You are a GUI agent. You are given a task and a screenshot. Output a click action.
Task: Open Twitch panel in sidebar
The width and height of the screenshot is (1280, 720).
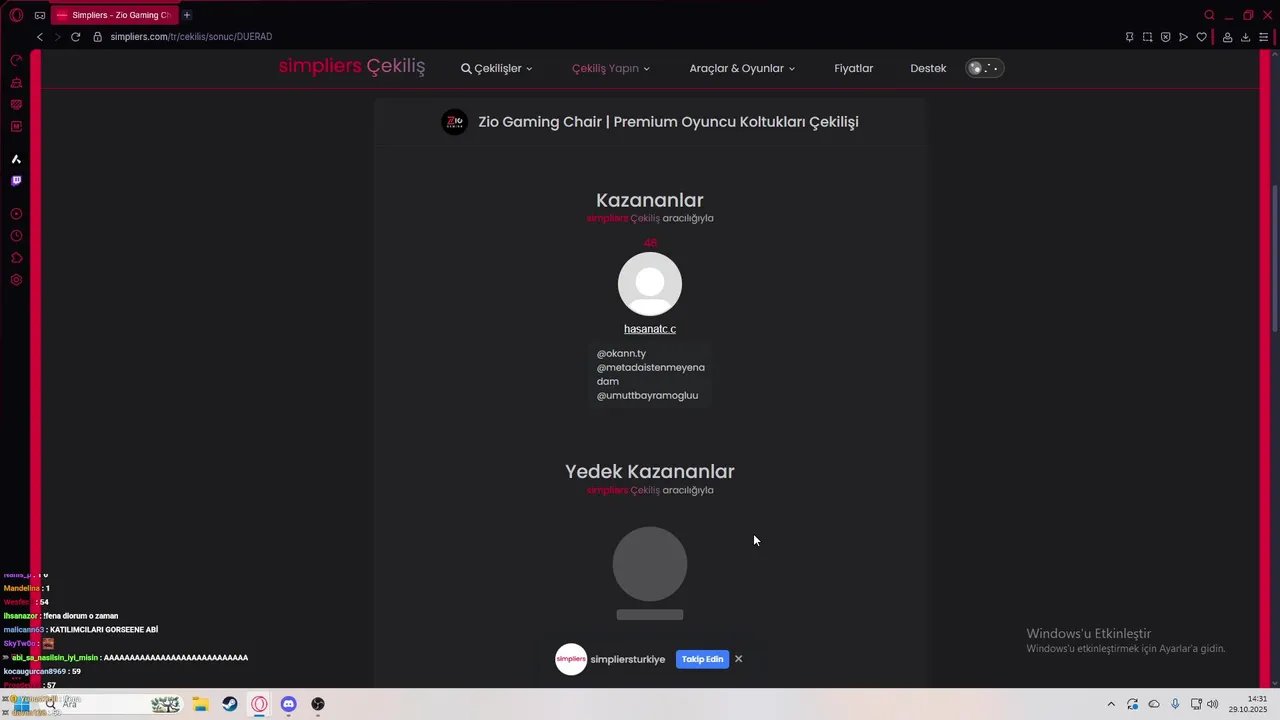(x=16, y=181)
